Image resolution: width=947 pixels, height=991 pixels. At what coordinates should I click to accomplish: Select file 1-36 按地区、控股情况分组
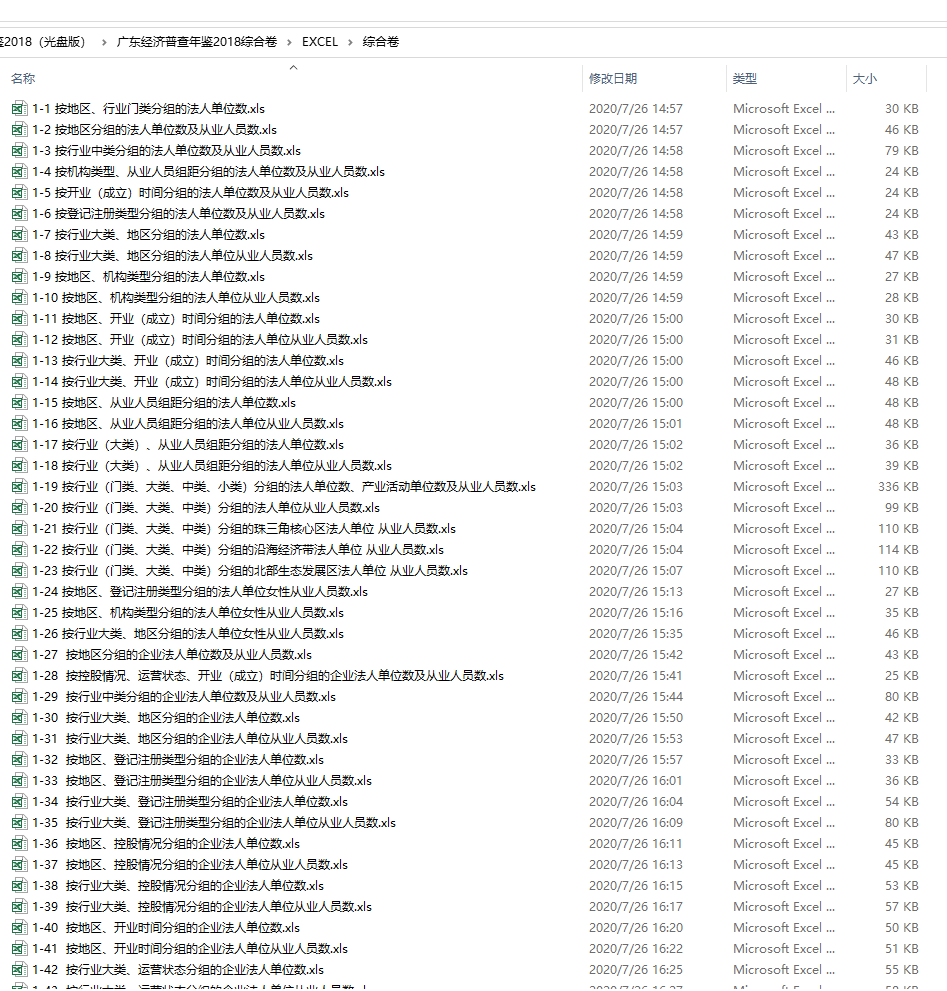pyautogui.click(x=166, y=844)
